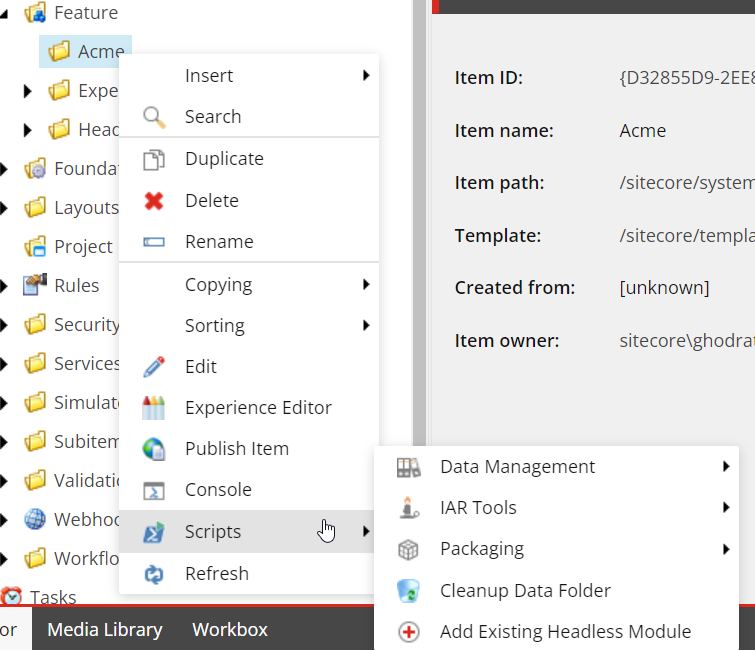Switch to the Workbox tab
The height and width of the screenshot is (650, 755).
pyautogui.click(x=230, y=629)
